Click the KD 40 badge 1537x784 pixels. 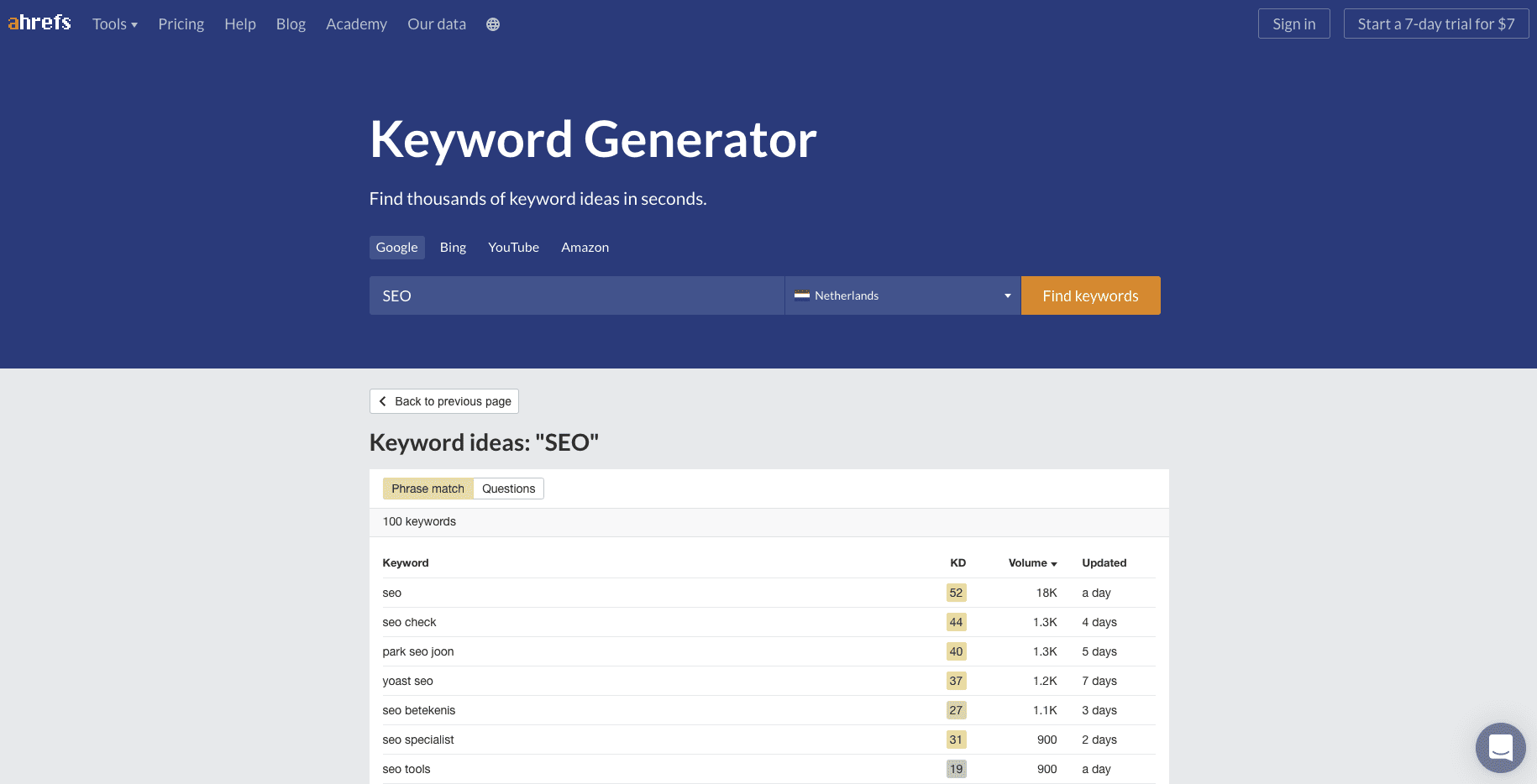(957, 651)
